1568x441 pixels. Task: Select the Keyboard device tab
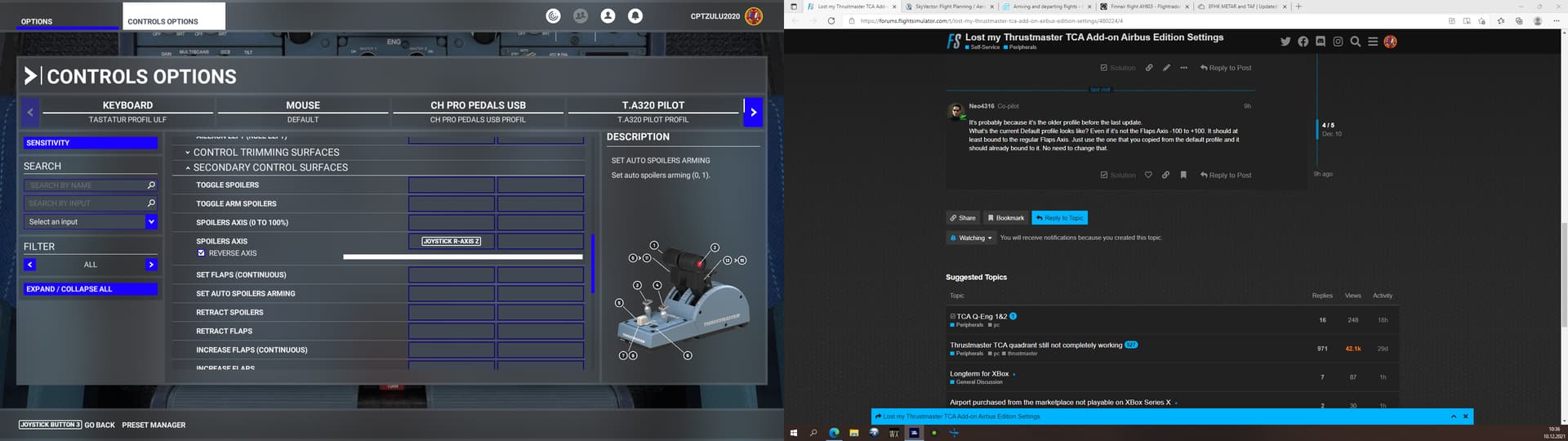127,112
